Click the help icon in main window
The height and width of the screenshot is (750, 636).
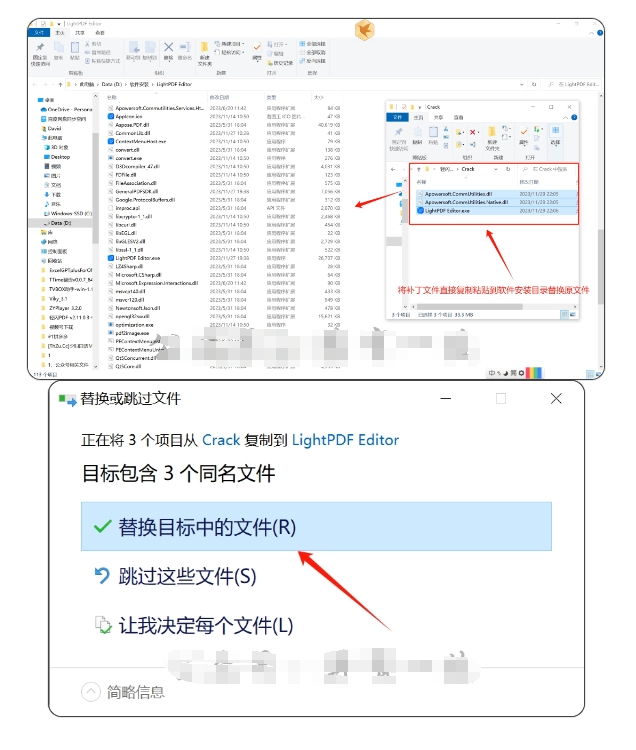coord(600,33)
